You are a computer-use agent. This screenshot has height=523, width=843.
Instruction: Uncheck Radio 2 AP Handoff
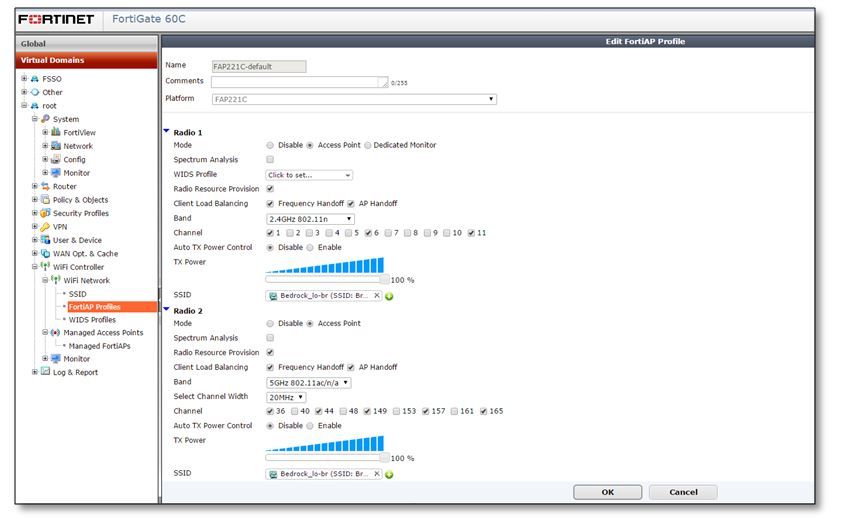click(x=351, y=367)
